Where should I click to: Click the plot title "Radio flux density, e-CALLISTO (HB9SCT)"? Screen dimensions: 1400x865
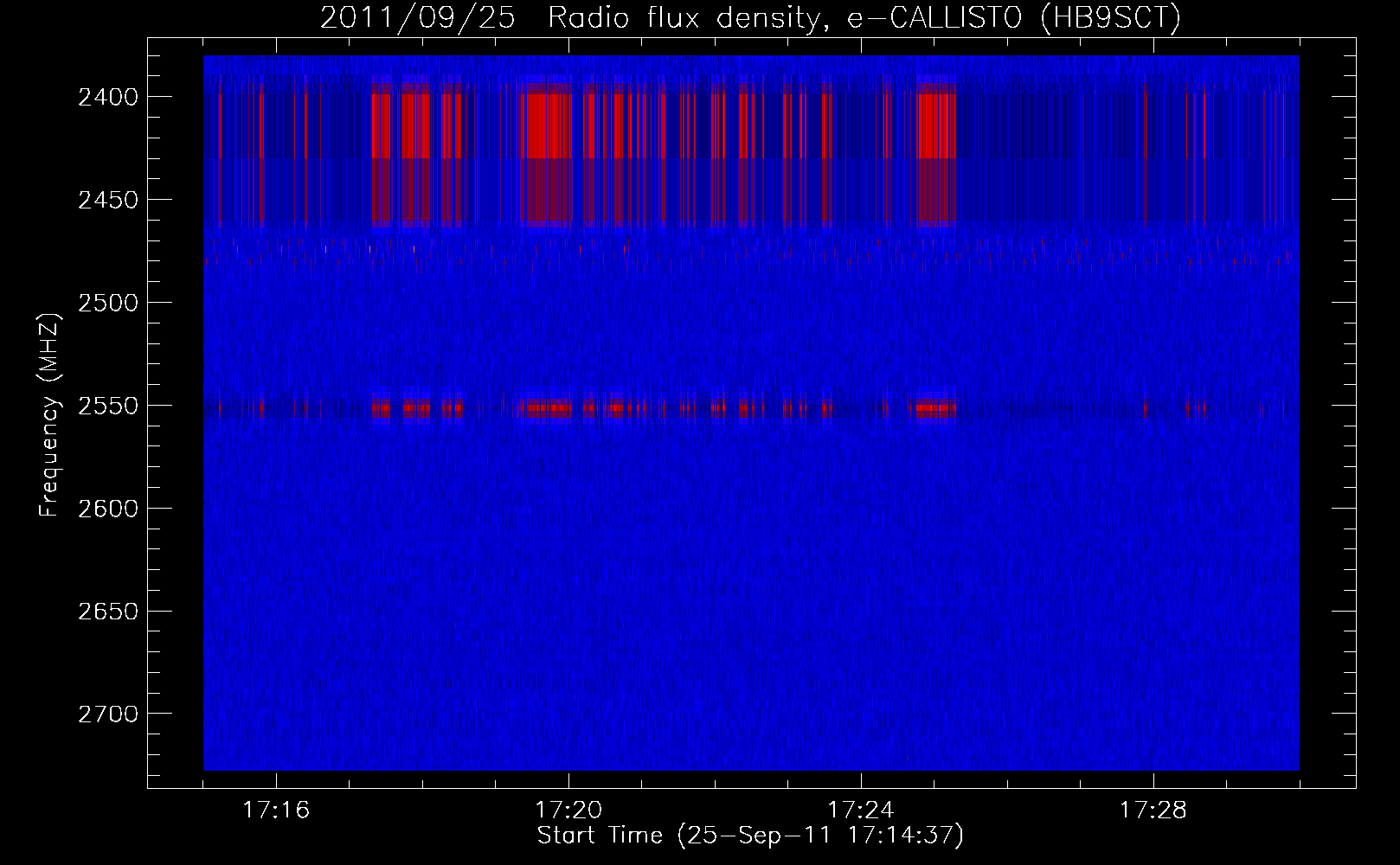(864, 18)
